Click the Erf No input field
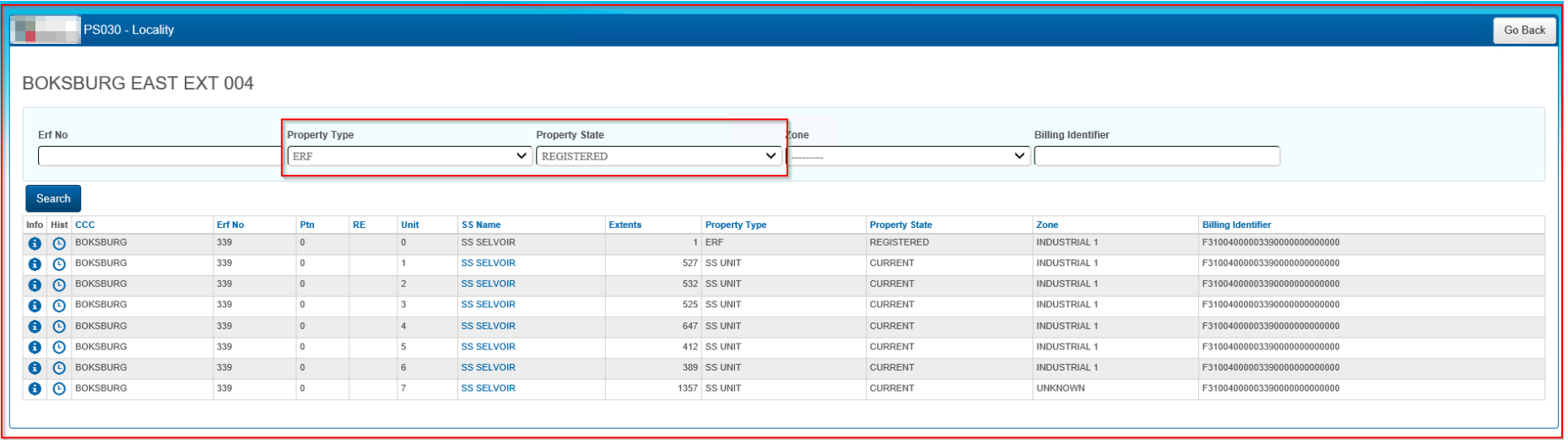The height and width of the screenshot is (444, 1568). pyautogui.click(x=159, y=156)
